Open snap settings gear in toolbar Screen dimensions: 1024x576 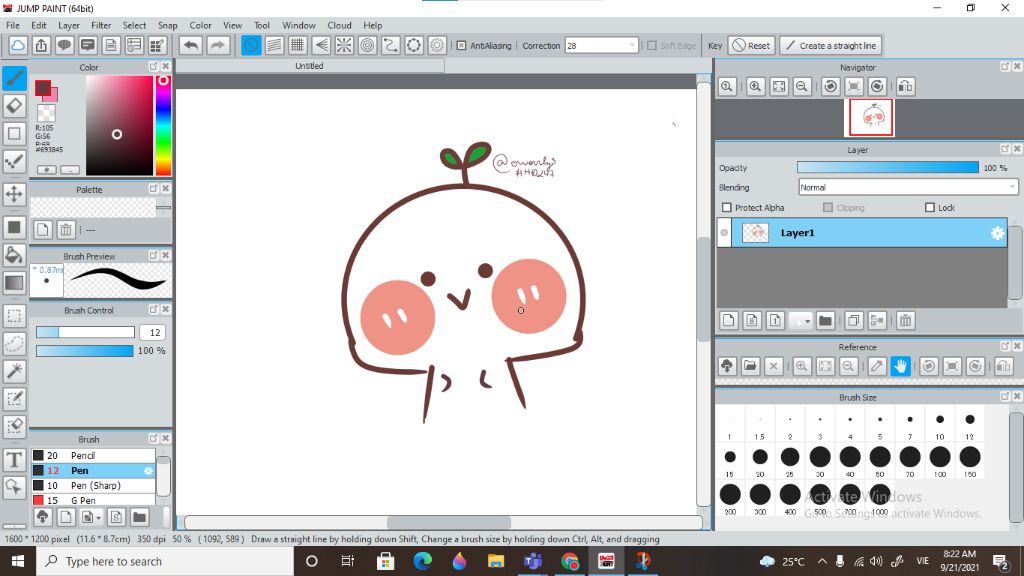(438, 46)
